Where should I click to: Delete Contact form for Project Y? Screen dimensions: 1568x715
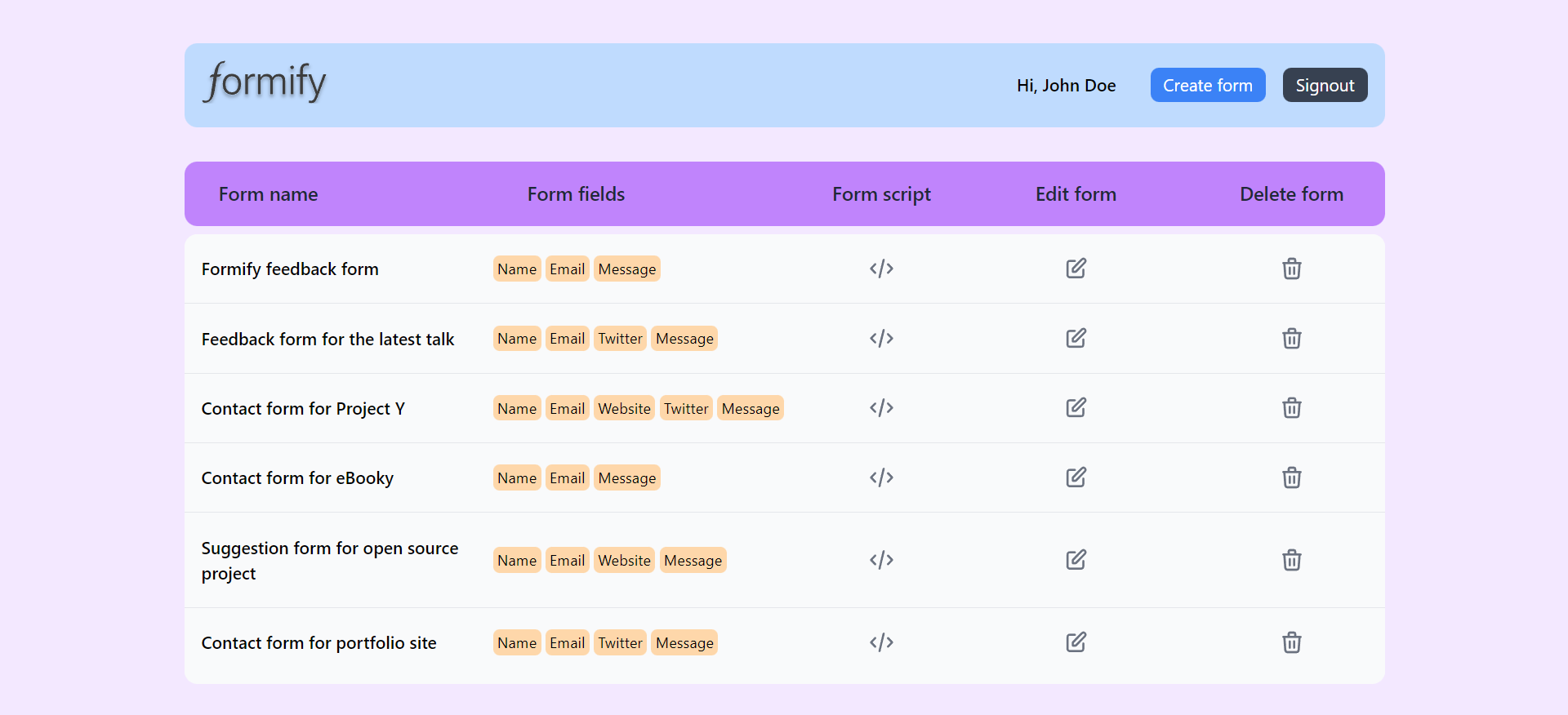[x=1291, y=407]
